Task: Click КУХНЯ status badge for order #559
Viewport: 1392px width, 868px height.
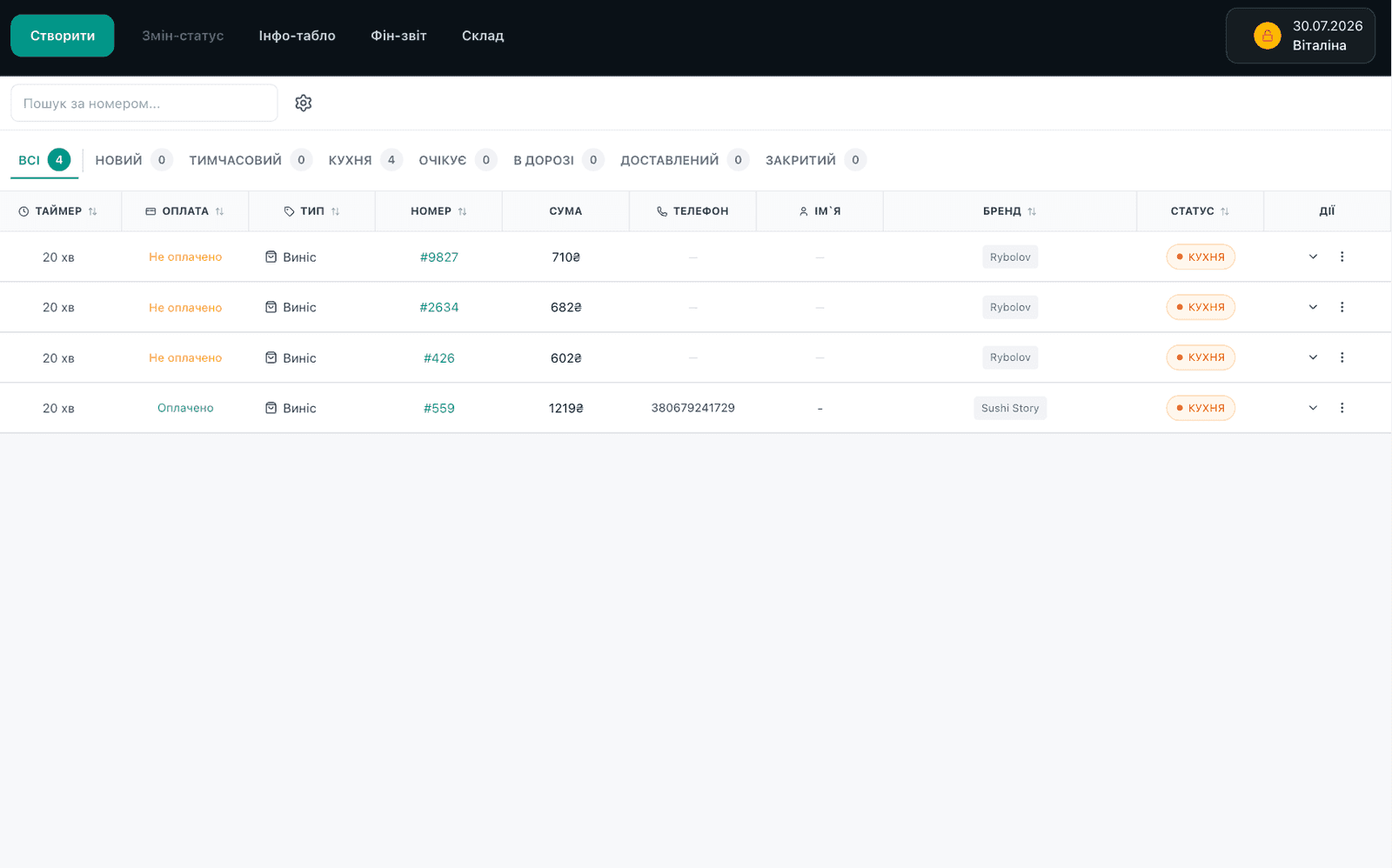Action: click(x=1201, y=408)
